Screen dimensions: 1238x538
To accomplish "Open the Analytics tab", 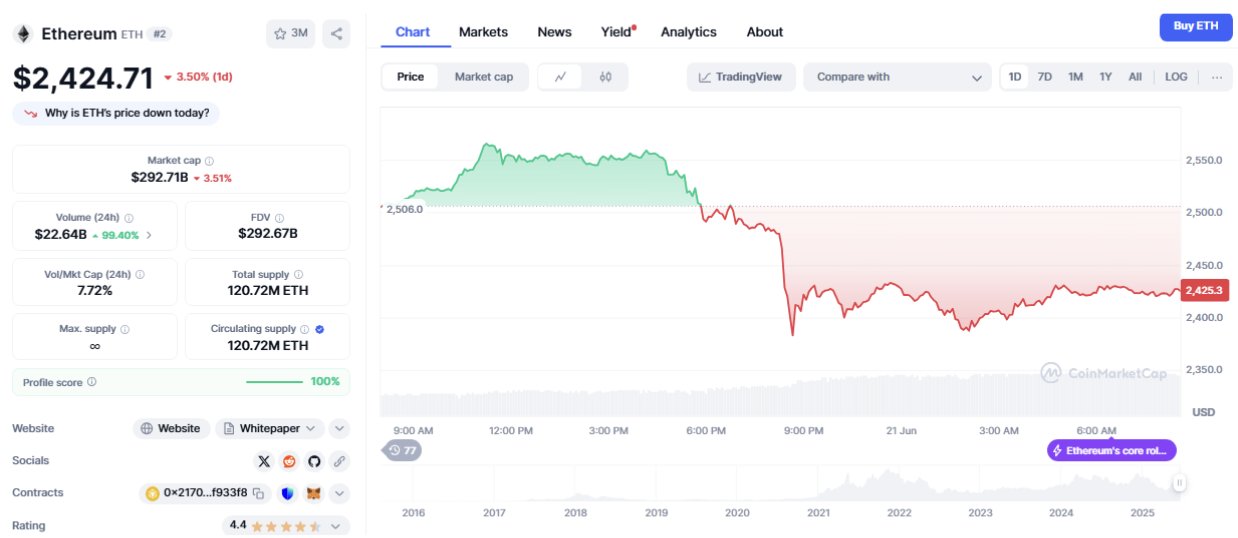I will click(x=688, y=32).
